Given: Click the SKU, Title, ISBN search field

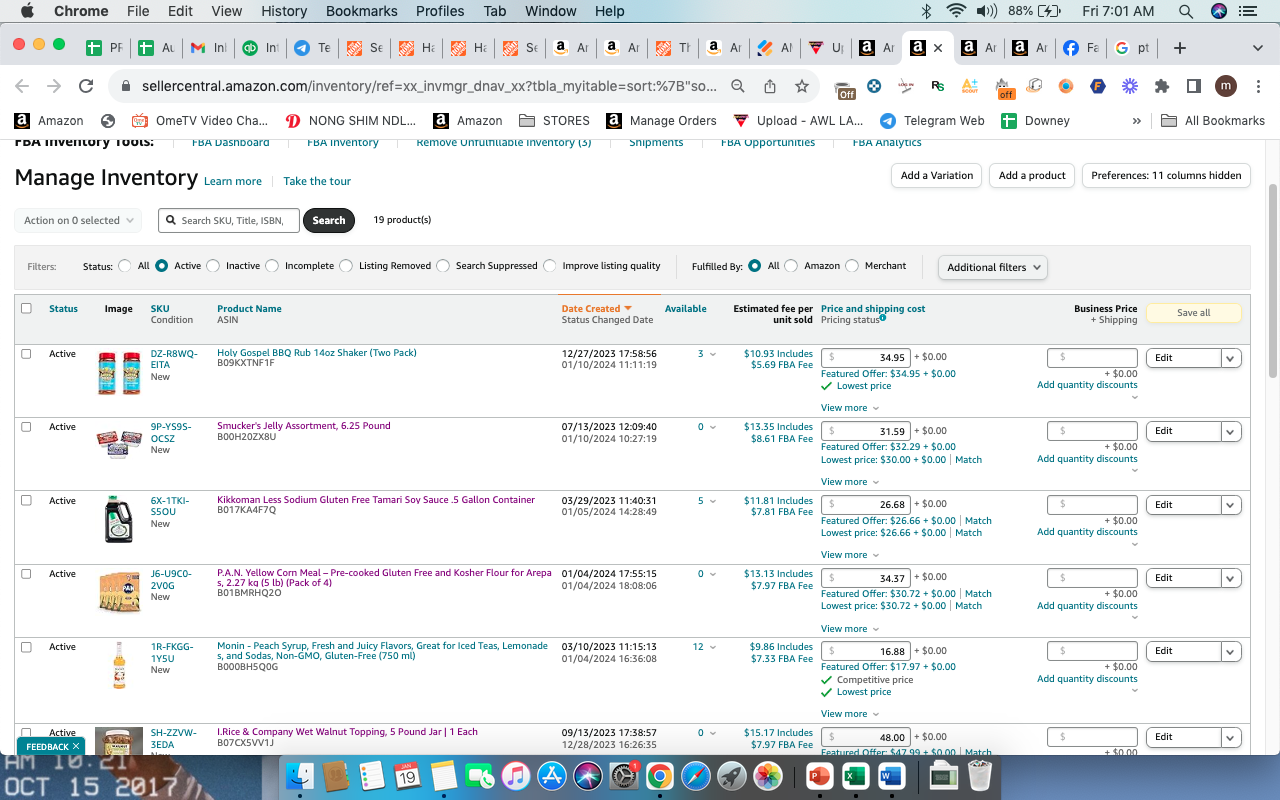Looking at the screenshot, I should 229,220.
